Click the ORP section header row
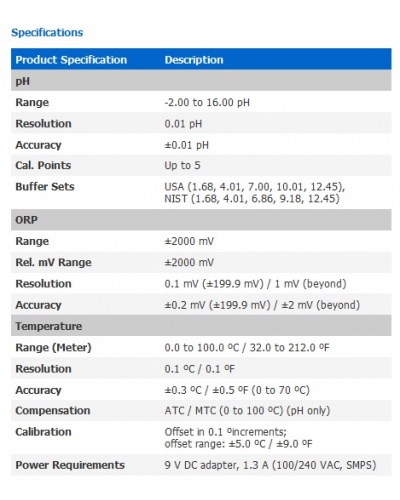This screenshot has height=500, width=400. 201,220
